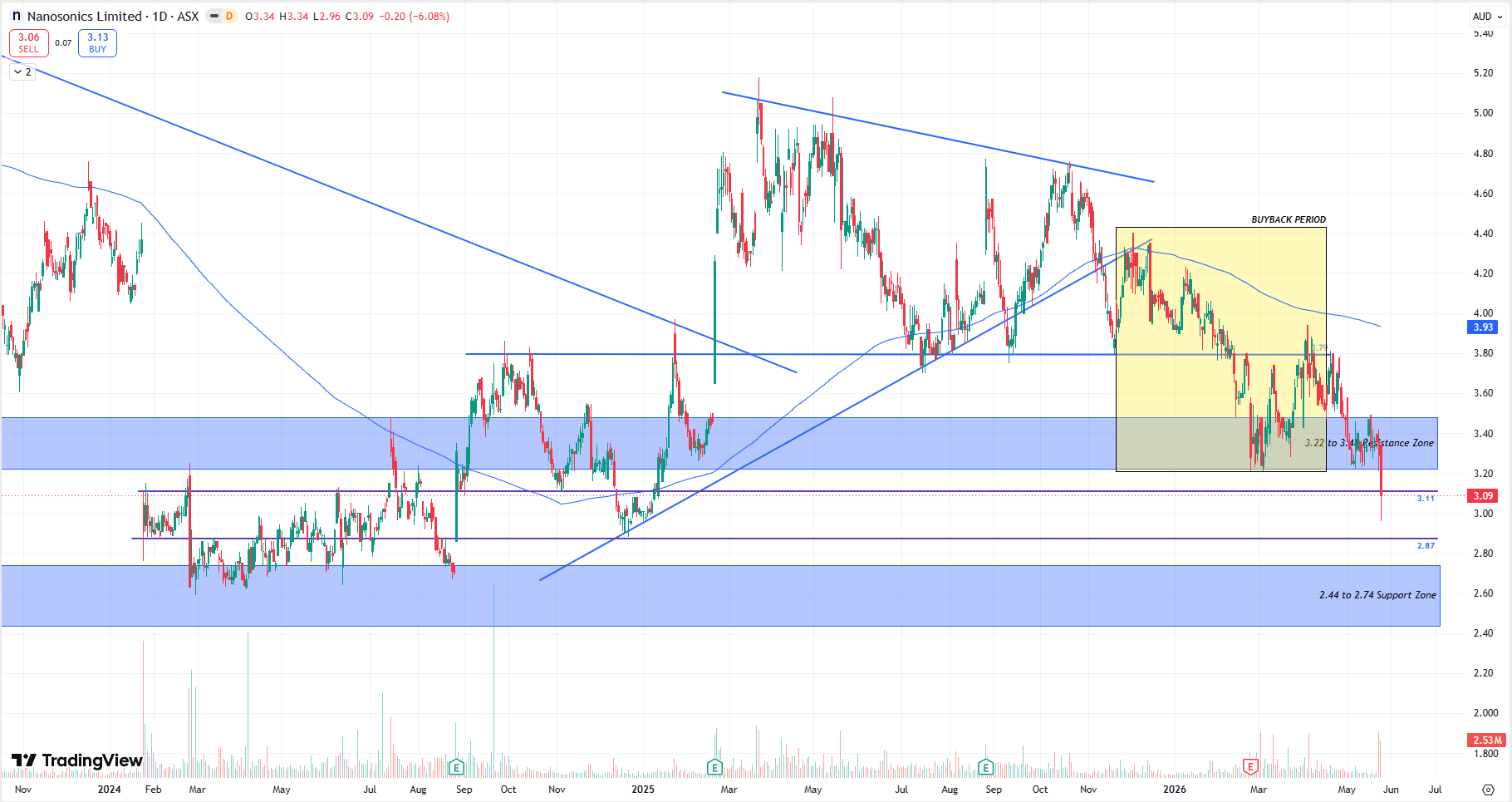Click the Feb label on time axis
1512x802 pixels.
point(153,790)
